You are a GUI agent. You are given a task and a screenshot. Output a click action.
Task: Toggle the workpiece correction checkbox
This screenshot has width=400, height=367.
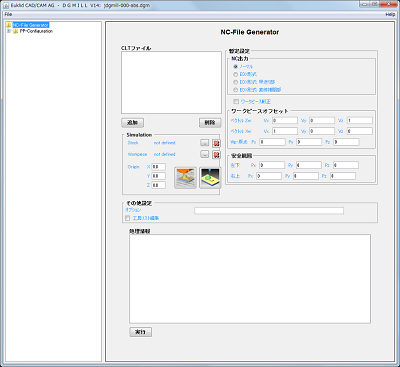(x=236, y=101)
